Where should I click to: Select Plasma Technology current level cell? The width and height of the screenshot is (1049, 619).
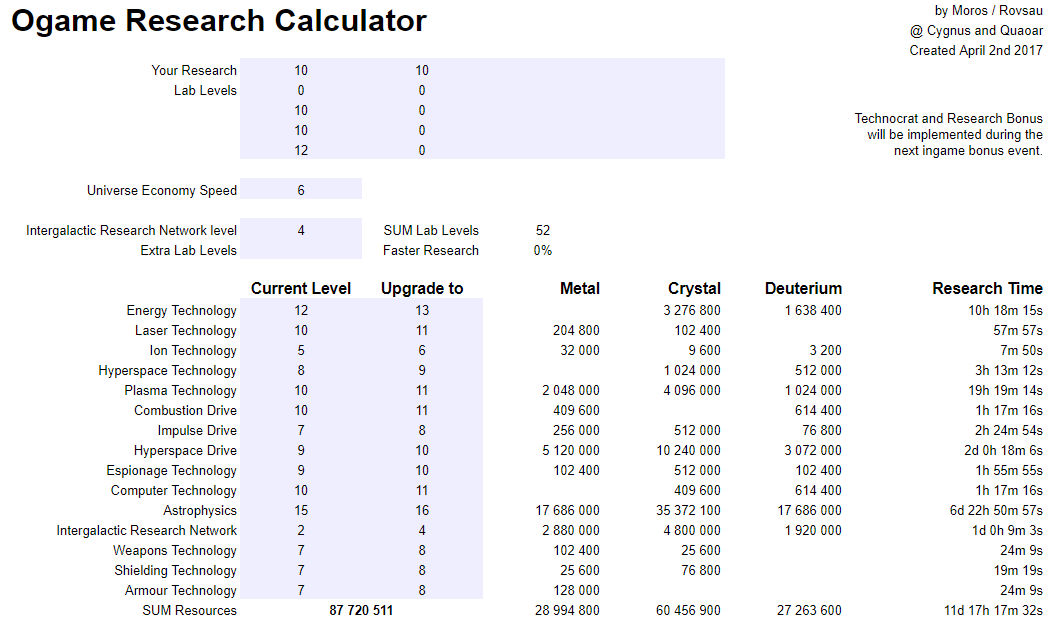[301, 391]
